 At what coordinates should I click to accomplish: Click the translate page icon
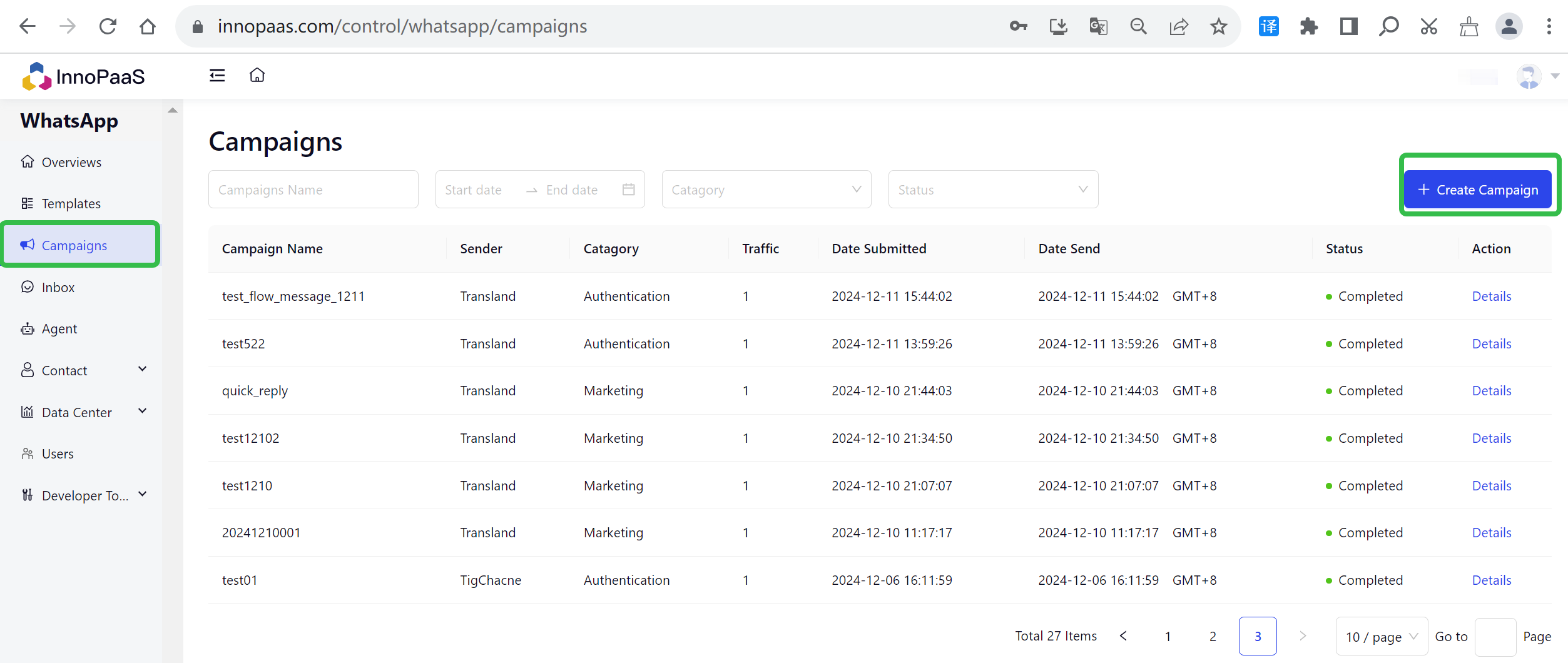tap(1098, 26)
